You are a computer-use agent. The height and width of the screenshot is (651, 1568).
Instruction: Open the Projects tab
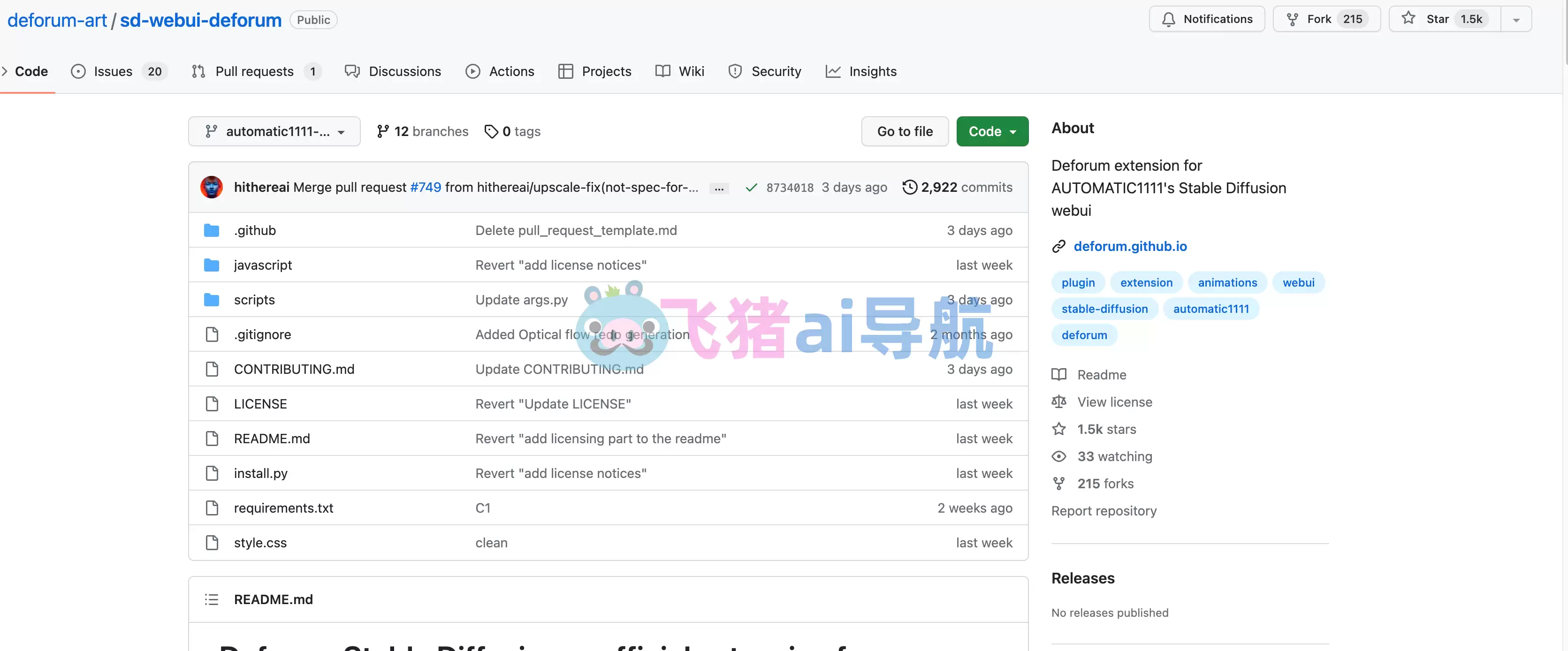click(595, 71)
